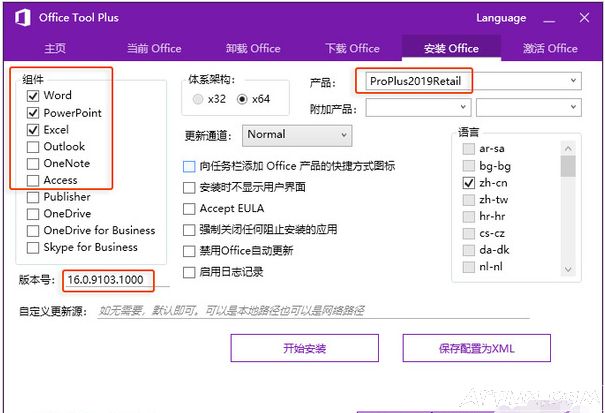Select the x64 architecture radio button

click(242, 99)
